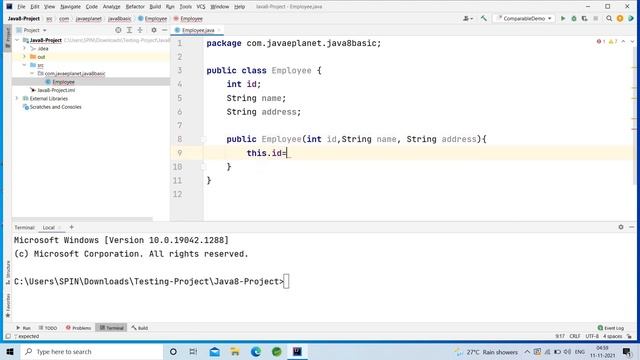Open the Run tool window button
This screenshot has width=640, height=360.
pos(23,328)
